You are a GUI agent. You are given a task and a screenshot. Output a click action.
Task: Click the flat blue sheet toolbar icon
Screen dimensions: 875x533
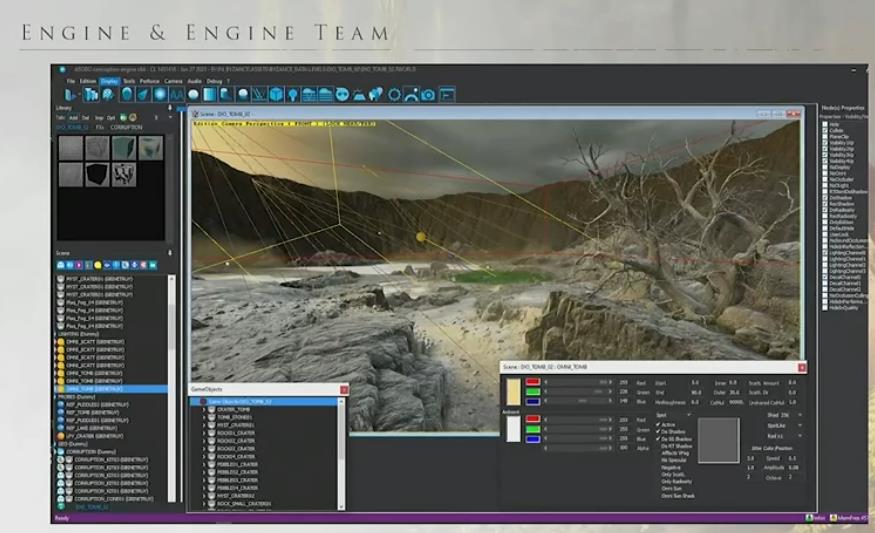tap(210, 95)
